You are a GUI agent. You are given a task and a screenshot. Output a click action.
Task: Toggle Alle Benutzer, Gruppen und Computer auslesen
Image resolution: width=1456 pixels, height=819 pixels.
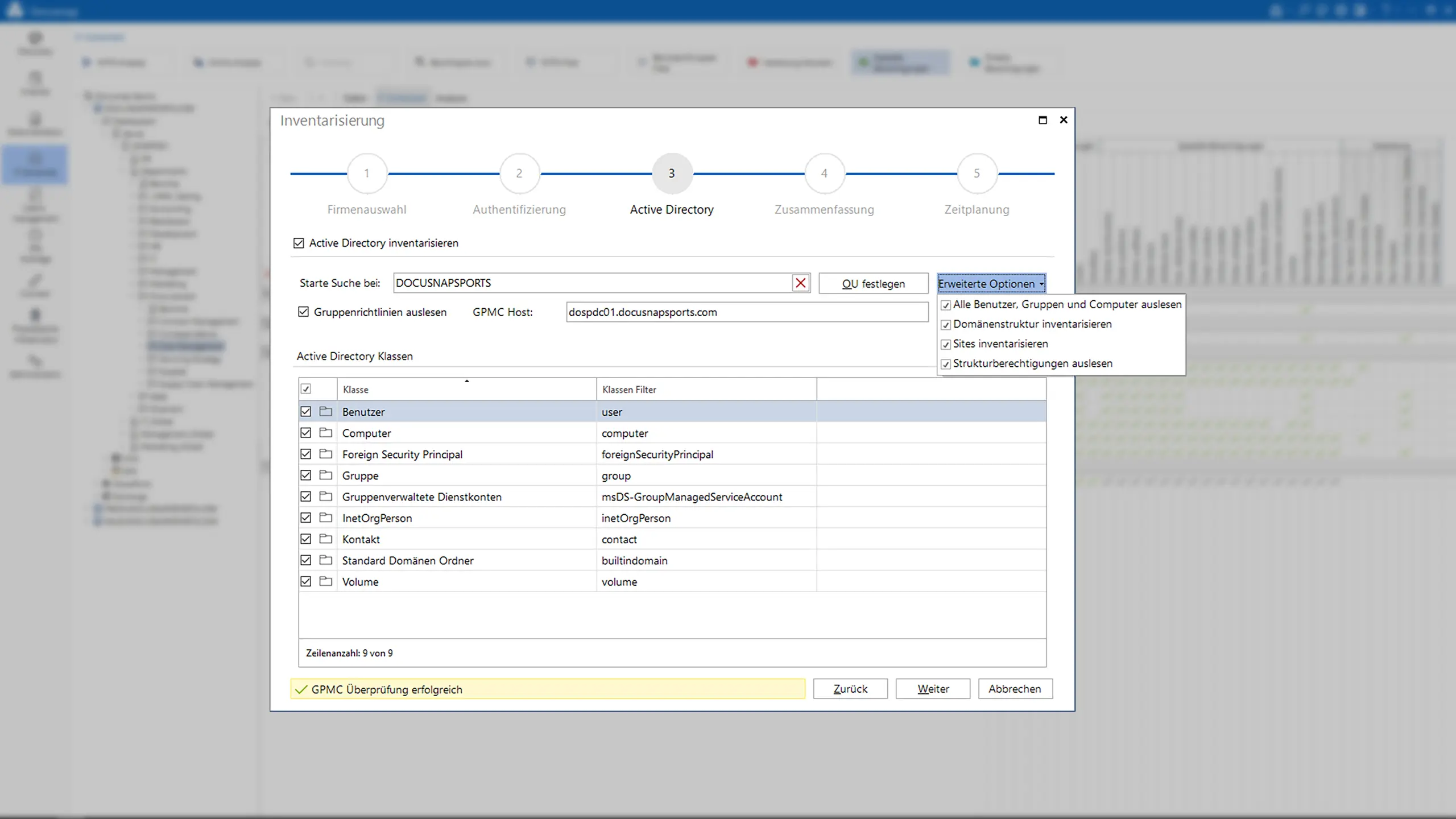[x=946, y=305]
